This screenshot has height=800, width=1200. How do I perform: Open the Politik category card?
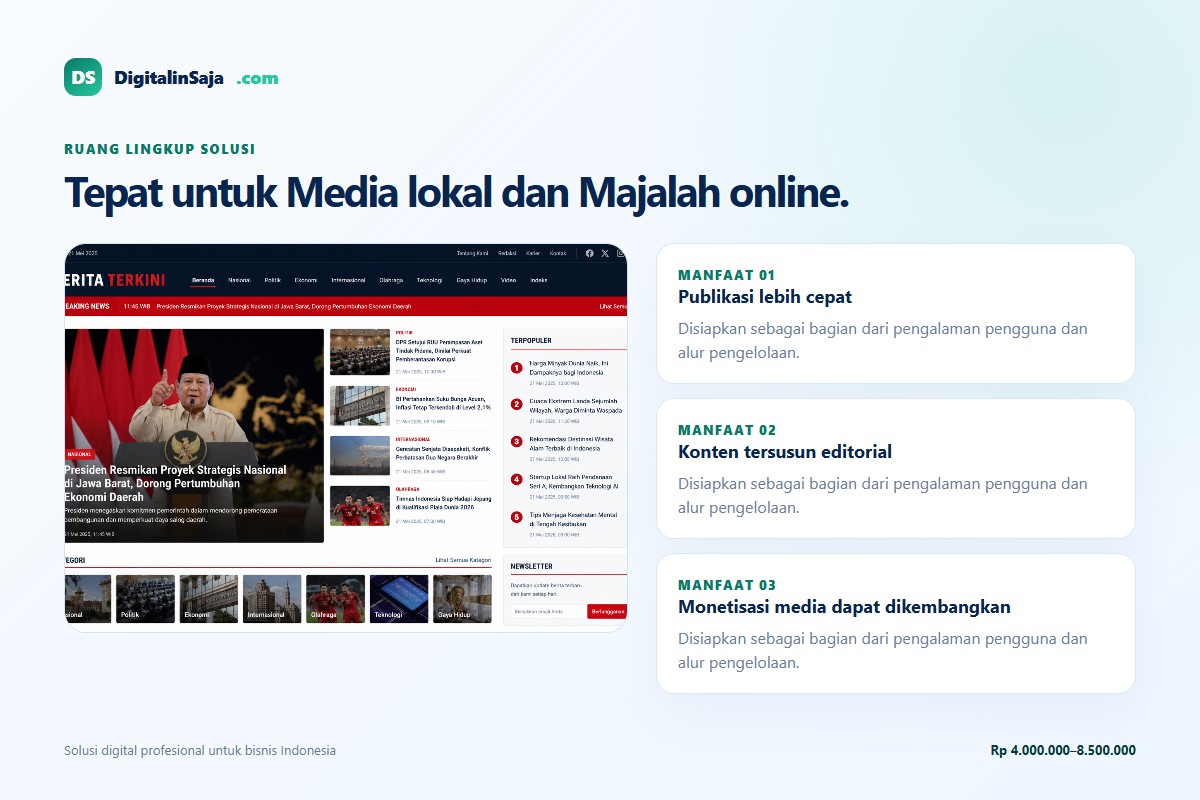145,599
